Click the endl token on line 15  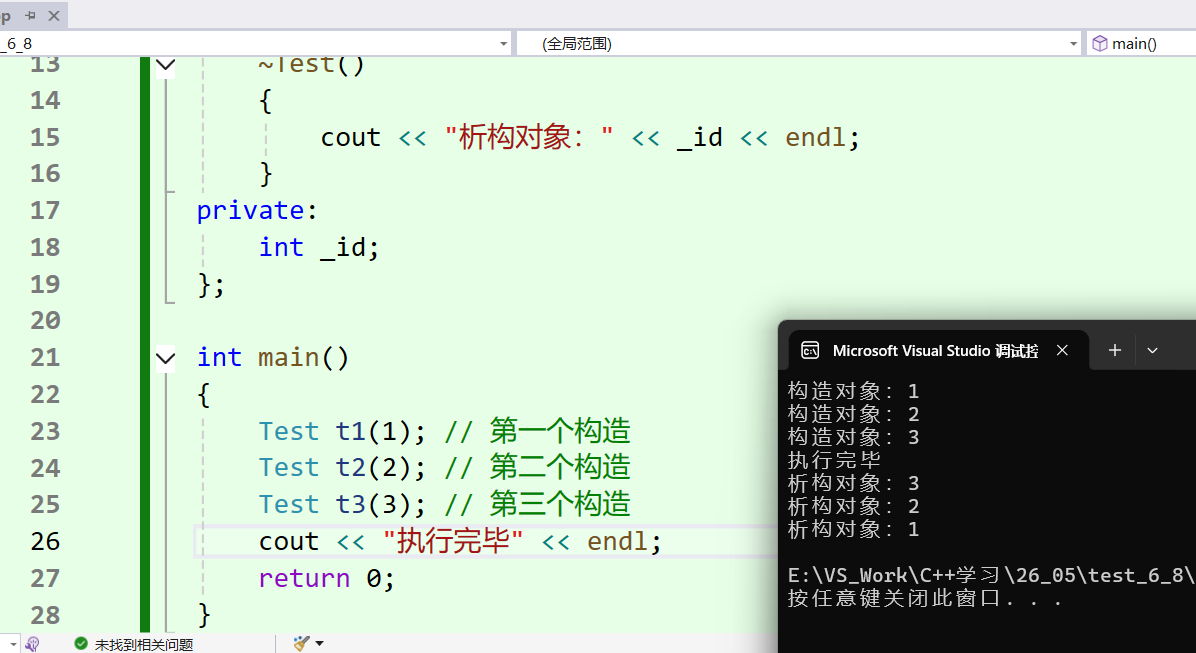815,137
